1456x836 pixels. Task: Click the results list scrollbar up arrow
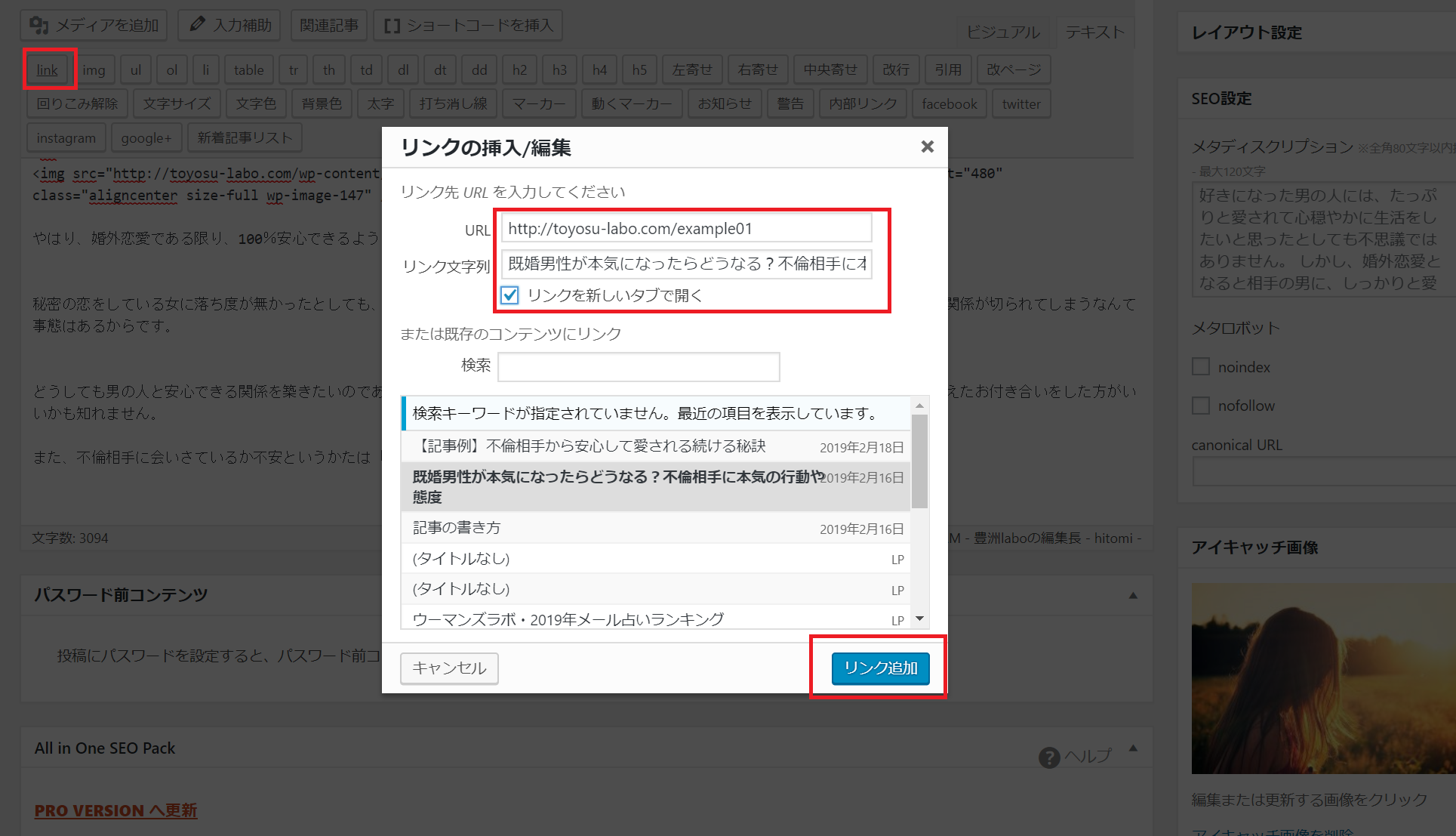pyautogui.click(x=919, y=406)
